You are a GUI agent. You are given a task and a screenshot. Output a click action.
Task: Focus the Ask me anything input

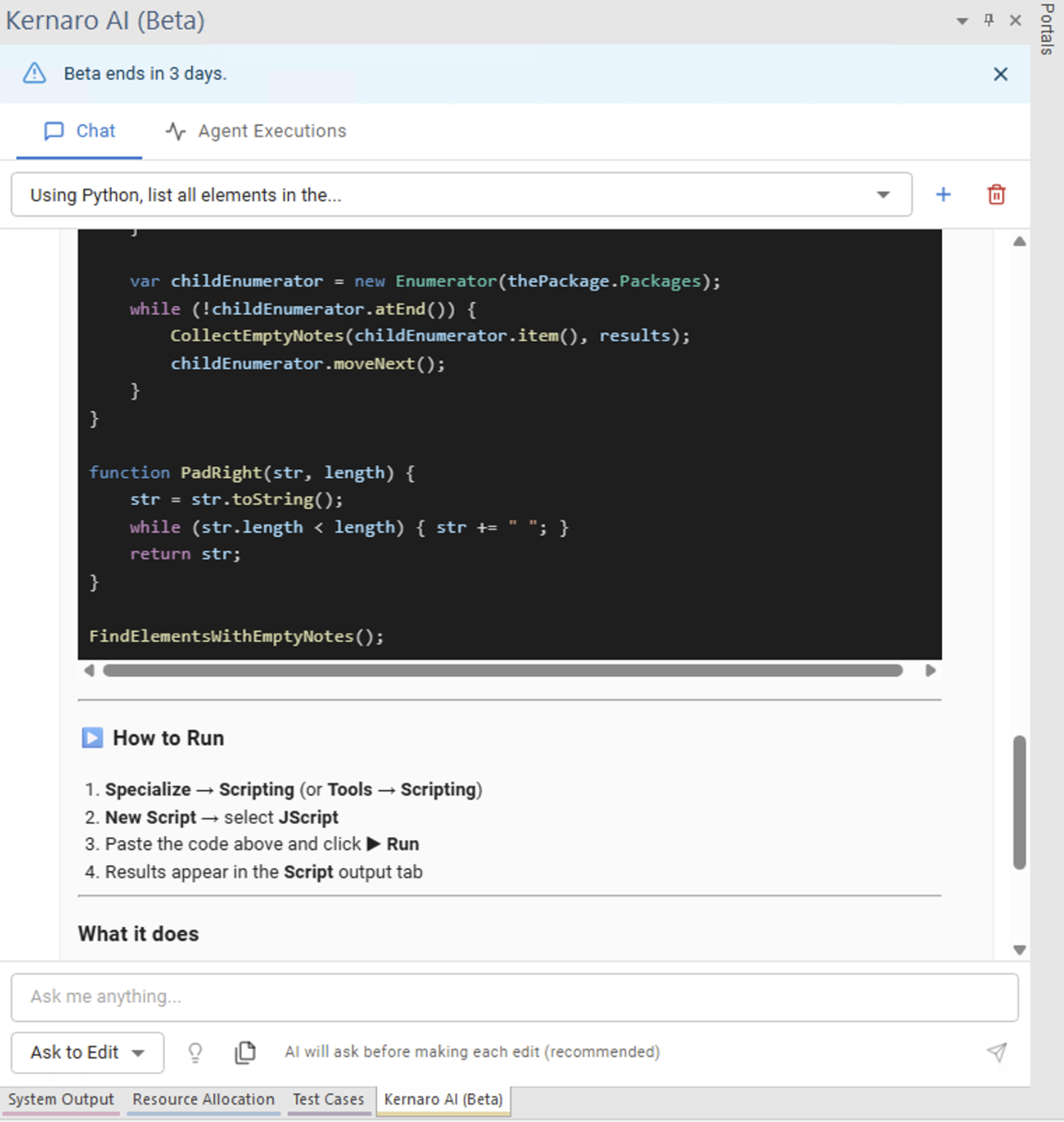pyautogui.click(x=515, y=997)
